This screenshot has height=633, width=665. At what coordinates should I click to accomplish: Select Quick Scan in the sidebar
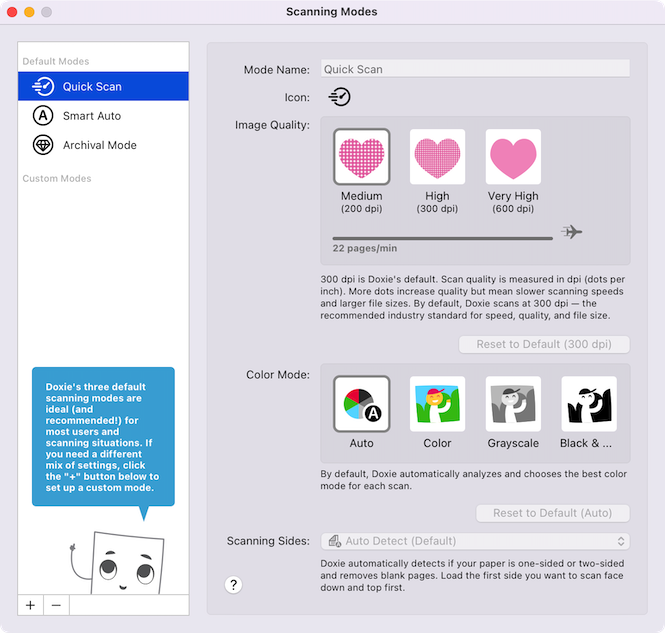[x=103, y=86]
